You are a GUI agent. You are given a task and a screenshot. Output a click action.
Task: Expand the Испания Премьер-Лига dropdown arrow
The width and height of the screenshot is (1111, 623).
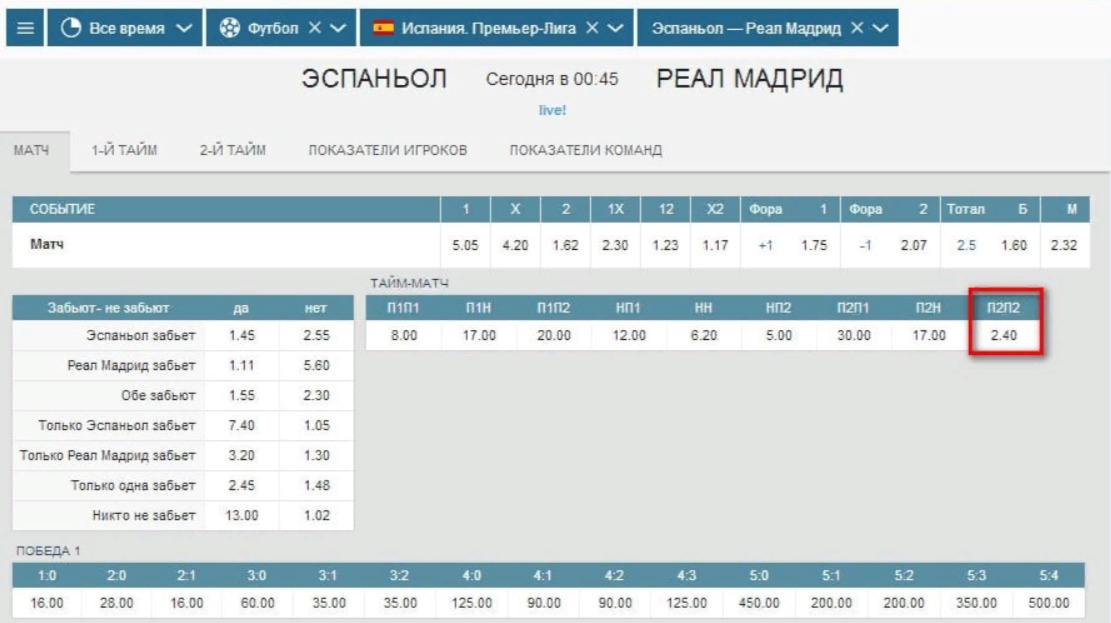click(616, 28)
